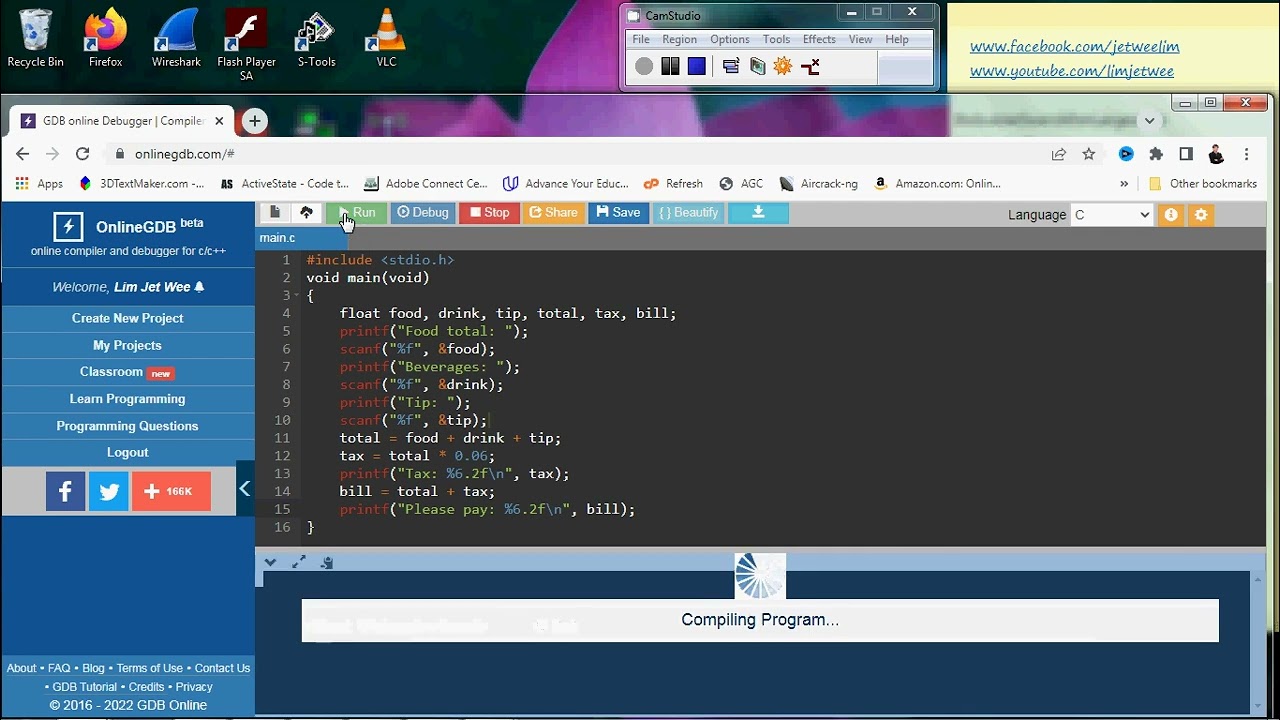Go to My Projects

128,345
